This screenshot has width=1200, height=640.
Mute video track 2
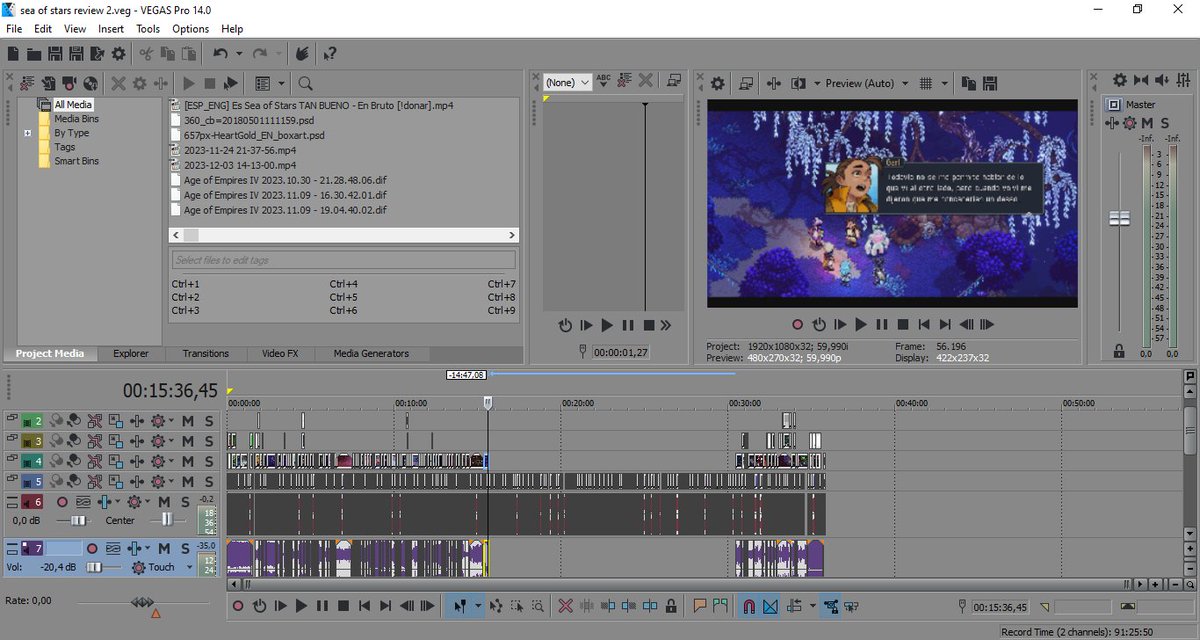(188, 421)
